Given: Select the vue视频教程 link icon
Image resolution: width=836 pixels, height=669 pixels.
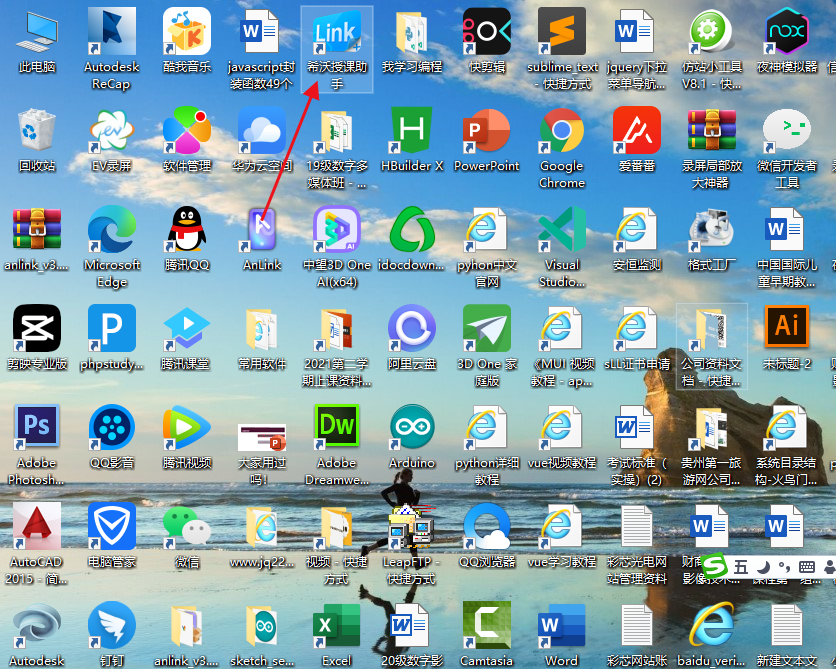Looking at the screenshot, I should tap(561, 428).
